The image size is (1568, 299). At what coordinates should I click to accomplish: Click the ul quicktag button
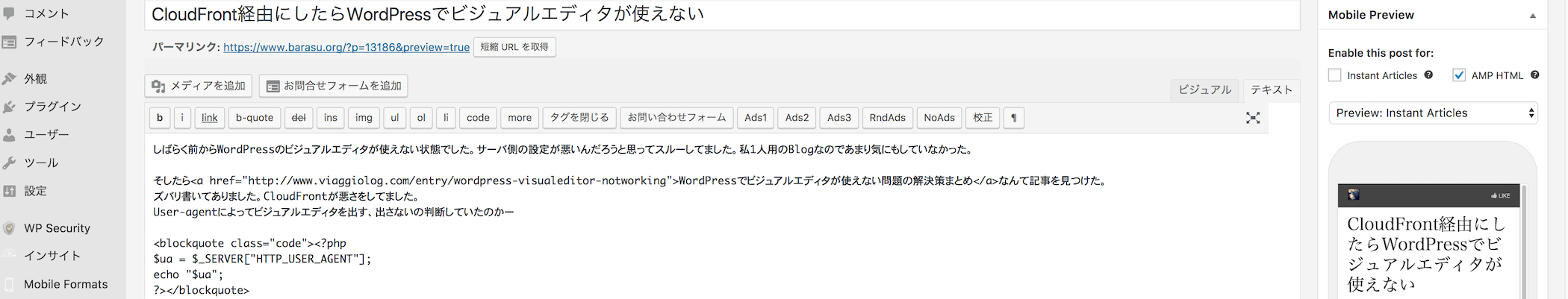pyautogui.click(x=395, y=118)
